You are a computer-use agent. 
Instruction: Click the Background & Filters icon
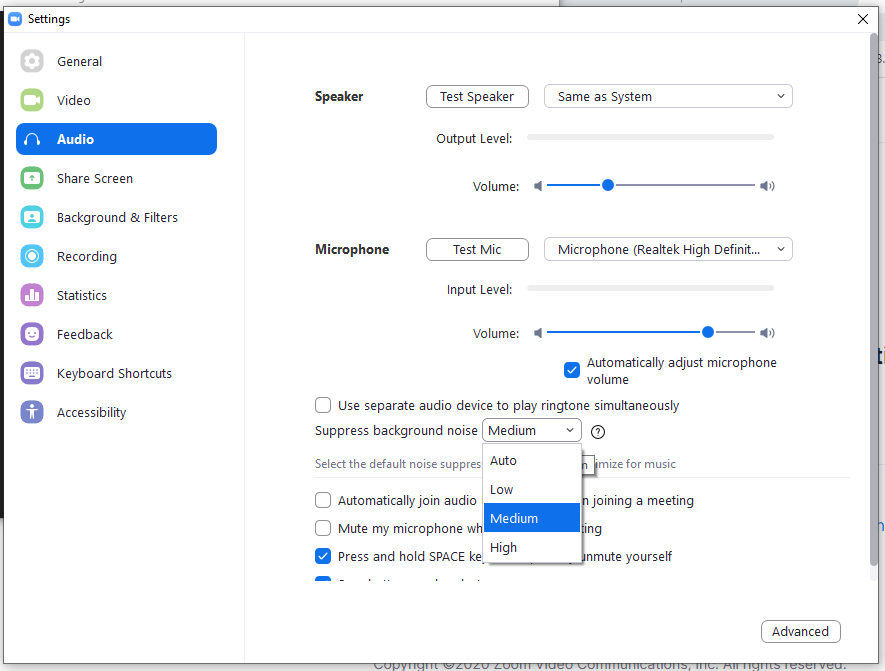point(32,217)
